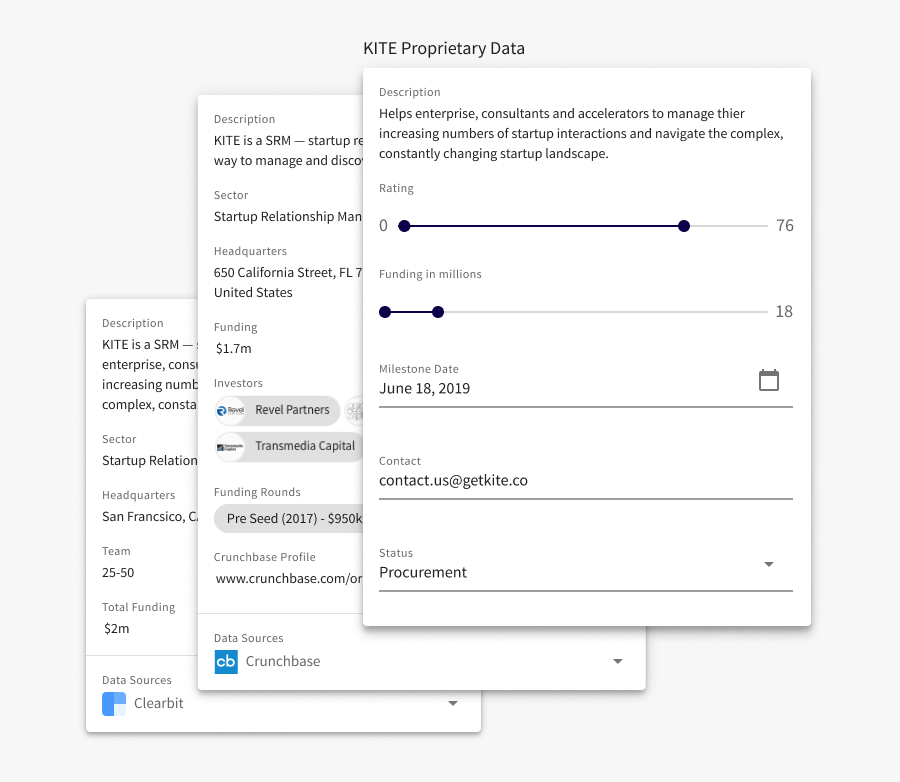Screen dimensions: 900x782
Task: Select the Revel Partners investor chip
Action: (277, 411)
